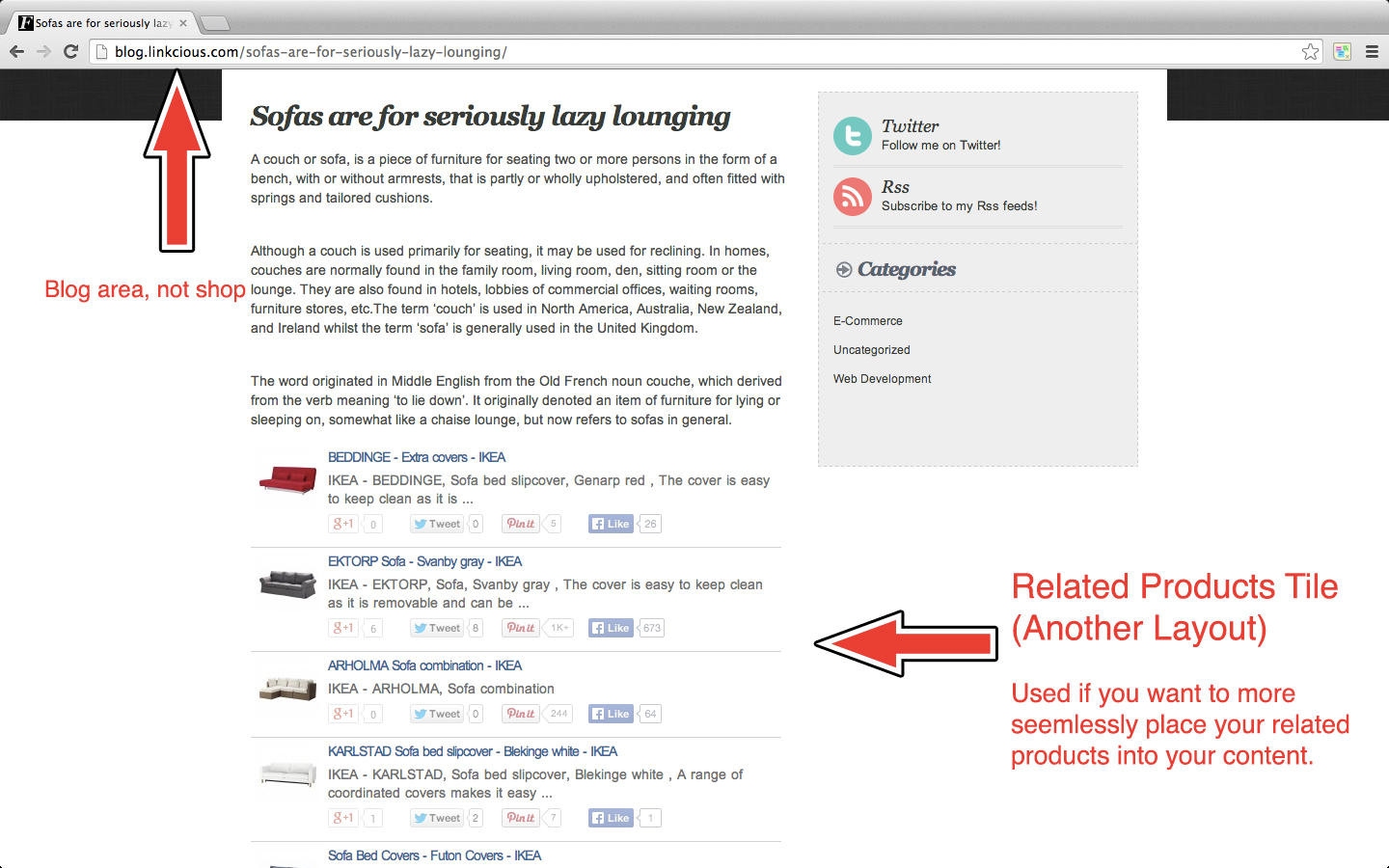The width and height of the screenshot is (1389, 868).
Task: Like the KARLSTAD slipcover on Facebook
Action: 612,818
